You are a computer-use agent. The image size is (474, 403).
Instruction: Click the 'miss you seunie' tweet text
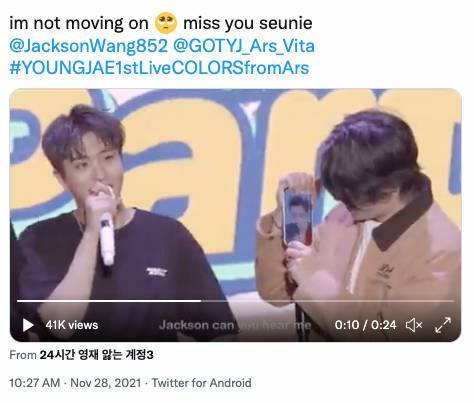point(248,23)
